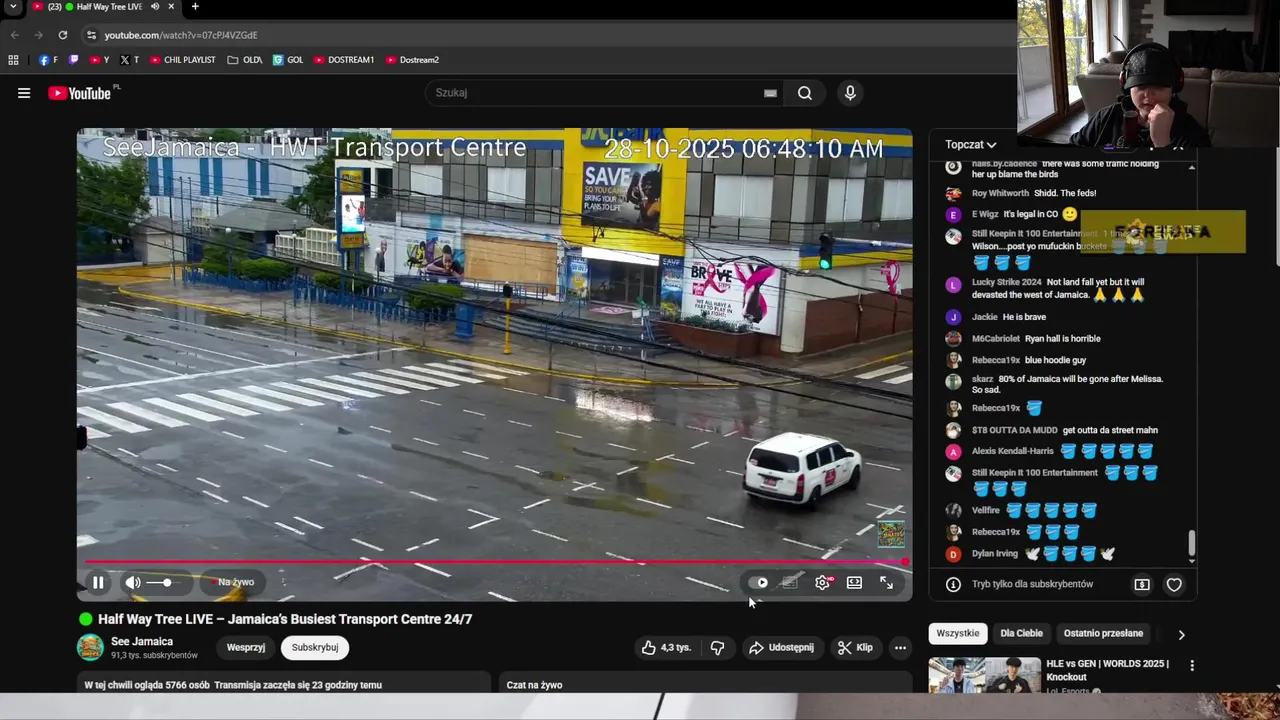Viewport: 1280px width, 720px height.
Task: Open the browser tab search dropdown arrow
Action: click(13, 7)
